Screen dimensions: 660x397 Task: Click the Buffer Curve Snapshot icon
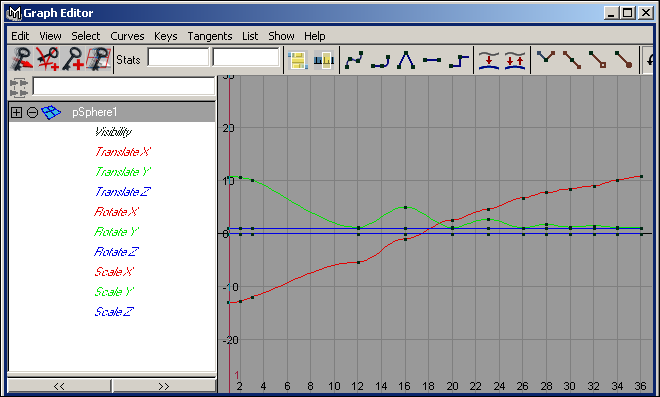(489, 60)
